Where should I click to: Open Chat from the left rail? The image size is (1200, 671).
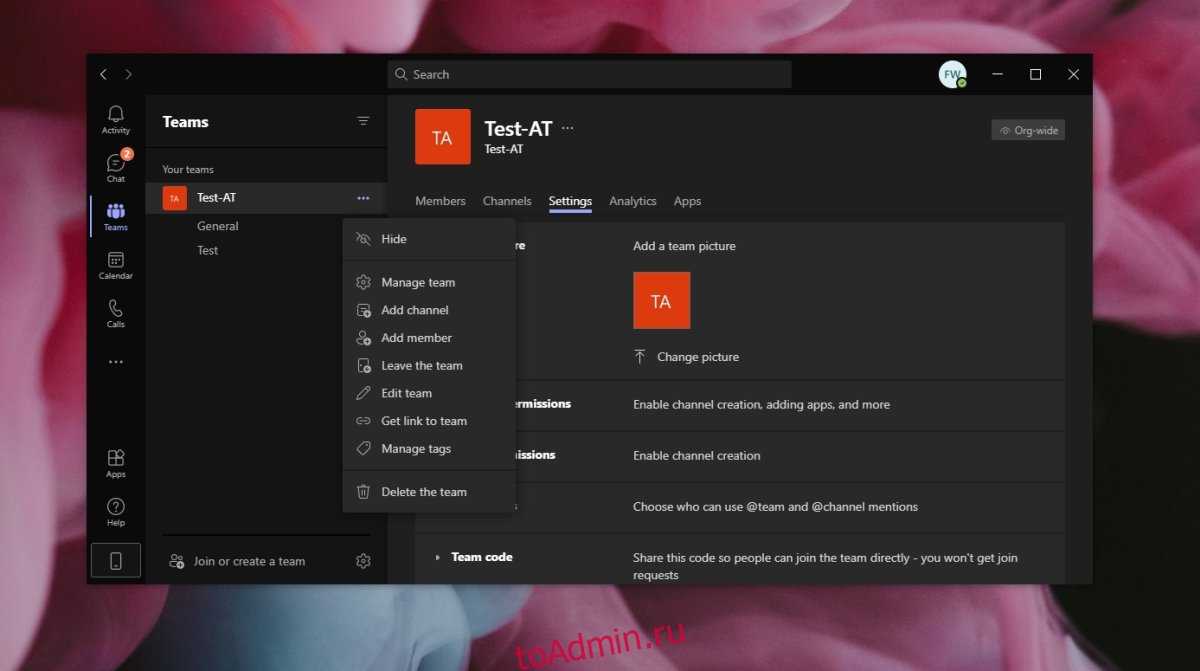[116, 168]
